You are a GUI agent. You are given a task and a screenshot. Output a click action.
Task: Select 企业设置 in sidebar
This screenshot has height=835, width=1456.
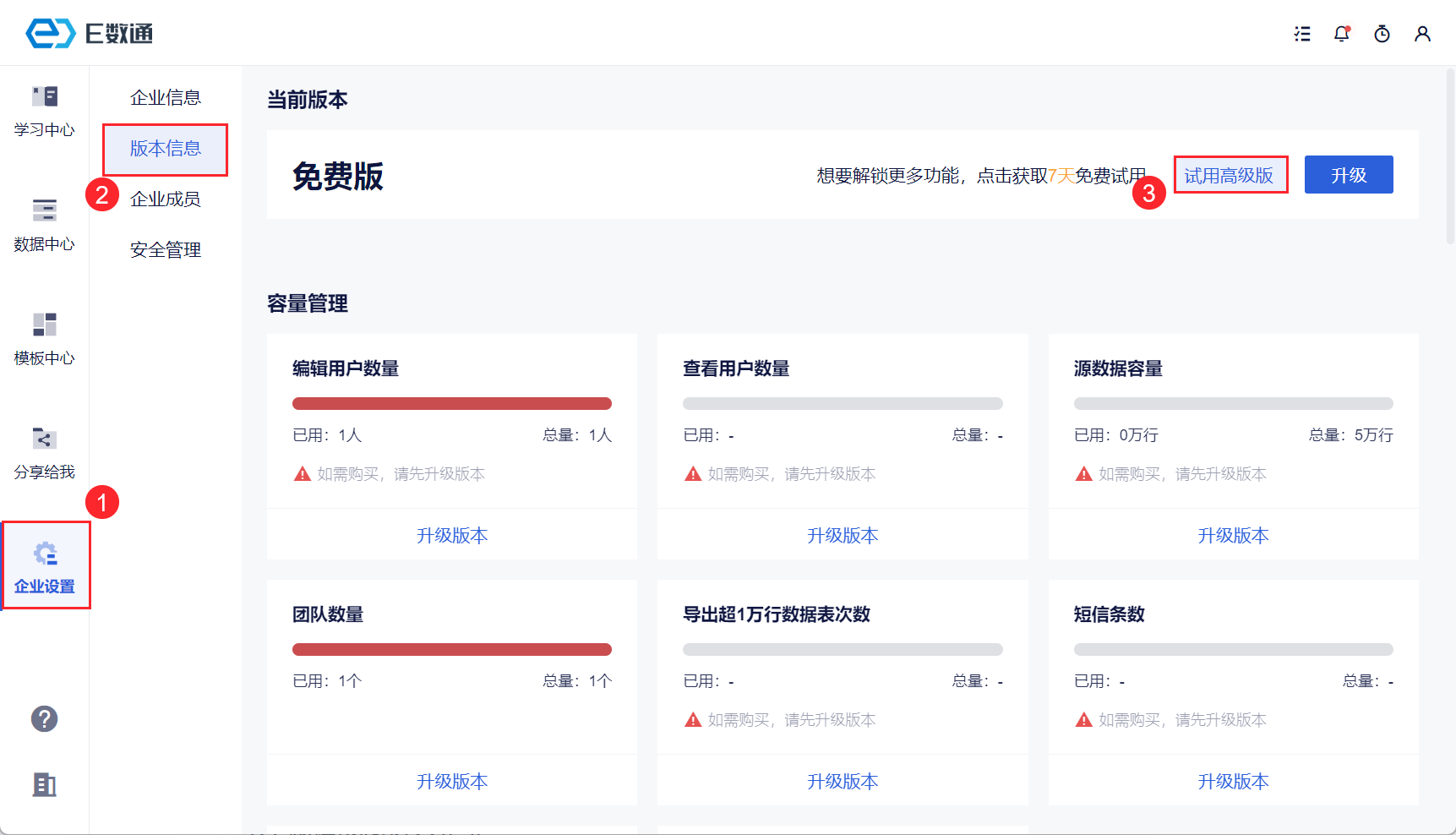[45, 567]
